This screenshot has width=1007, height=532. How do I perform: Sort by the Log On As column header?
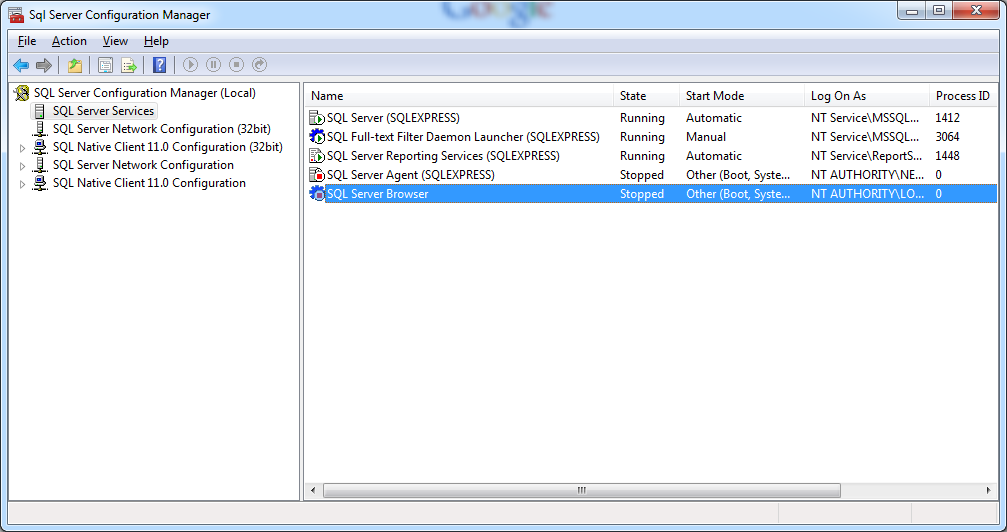pyautogui.click(x=866, y=96)
